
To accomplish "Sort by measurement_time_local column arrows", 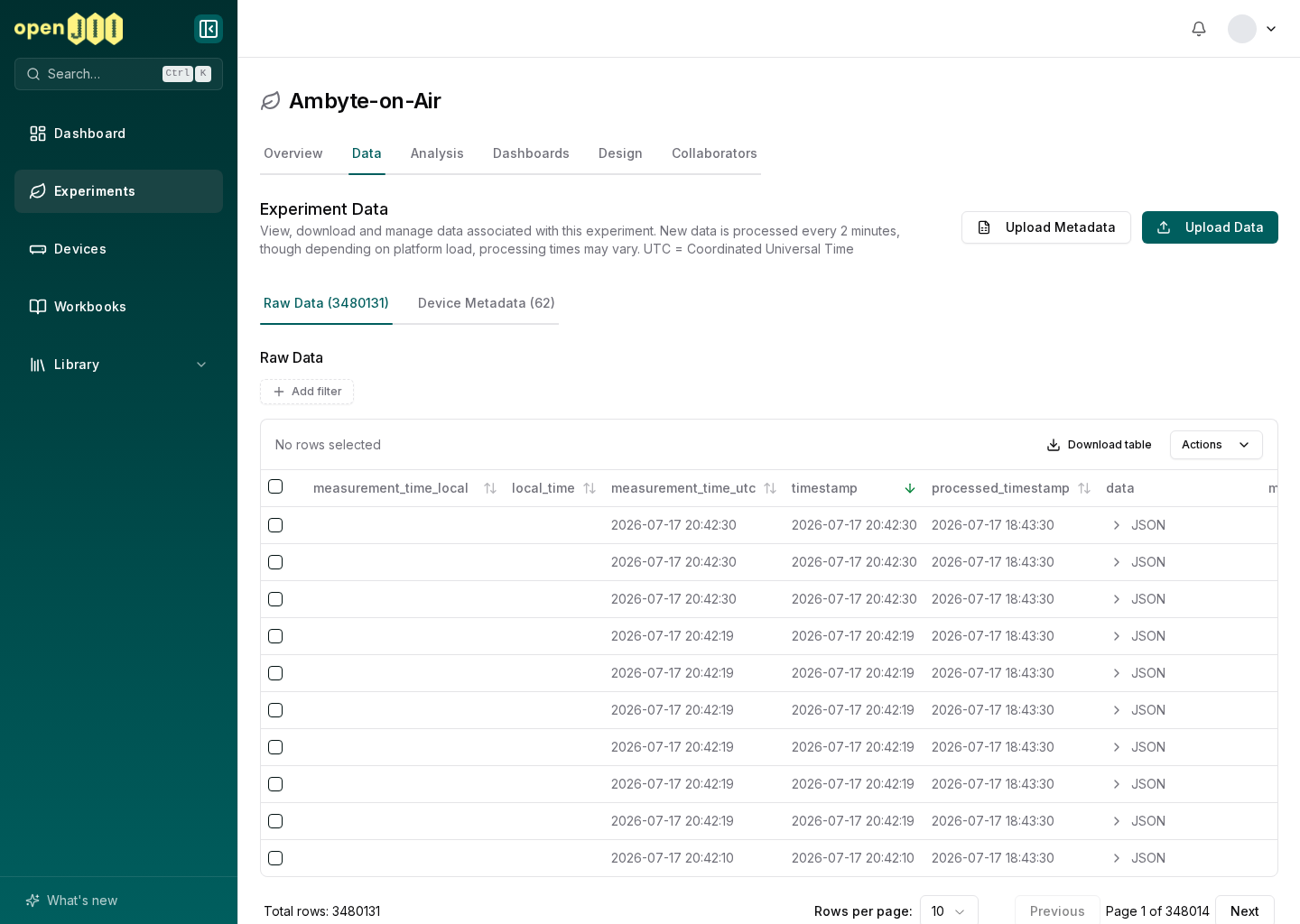I will (490, 488).
